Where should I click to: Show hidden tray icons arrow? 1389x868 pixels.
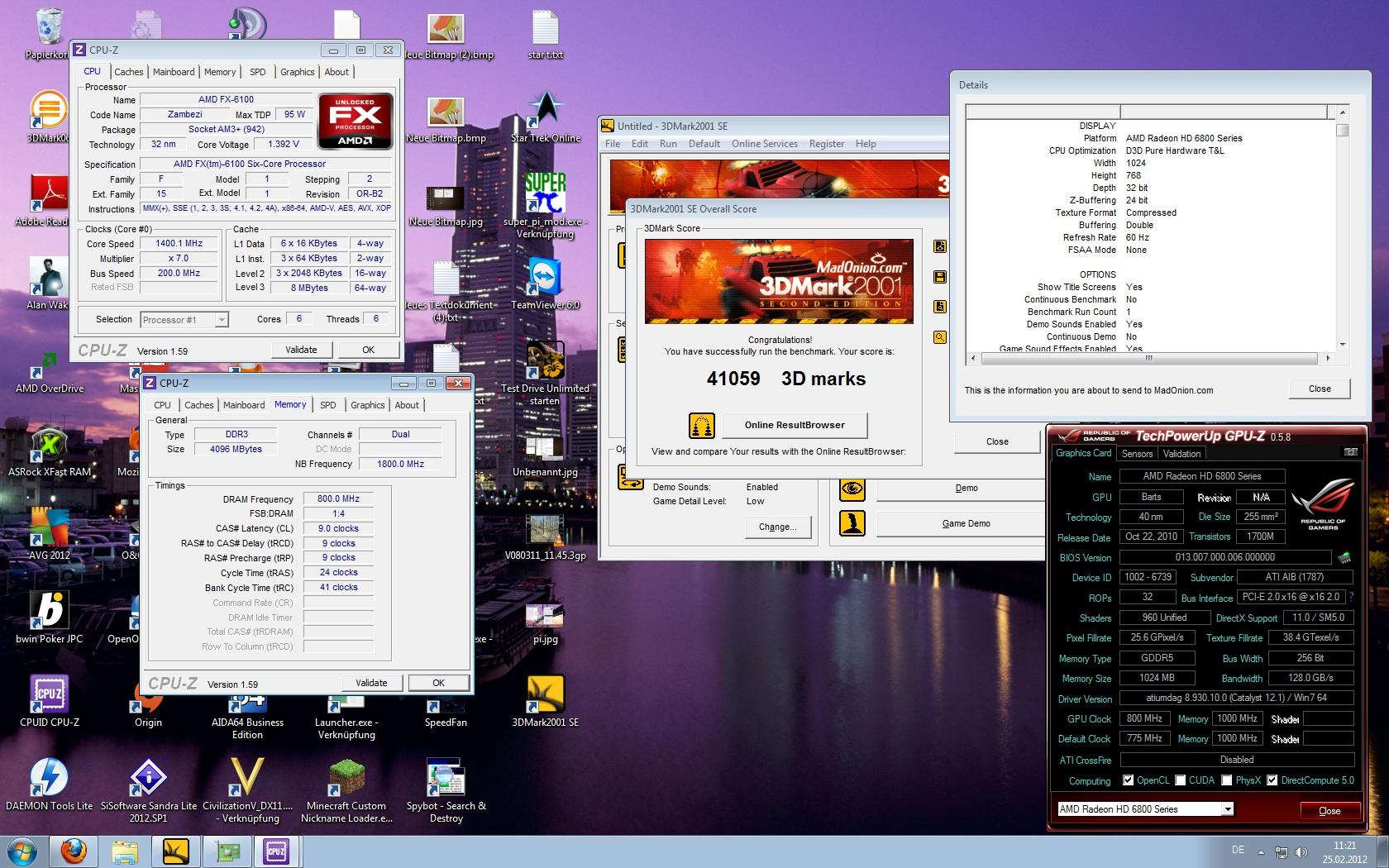pyautogui.click(x=1262, y=851)
